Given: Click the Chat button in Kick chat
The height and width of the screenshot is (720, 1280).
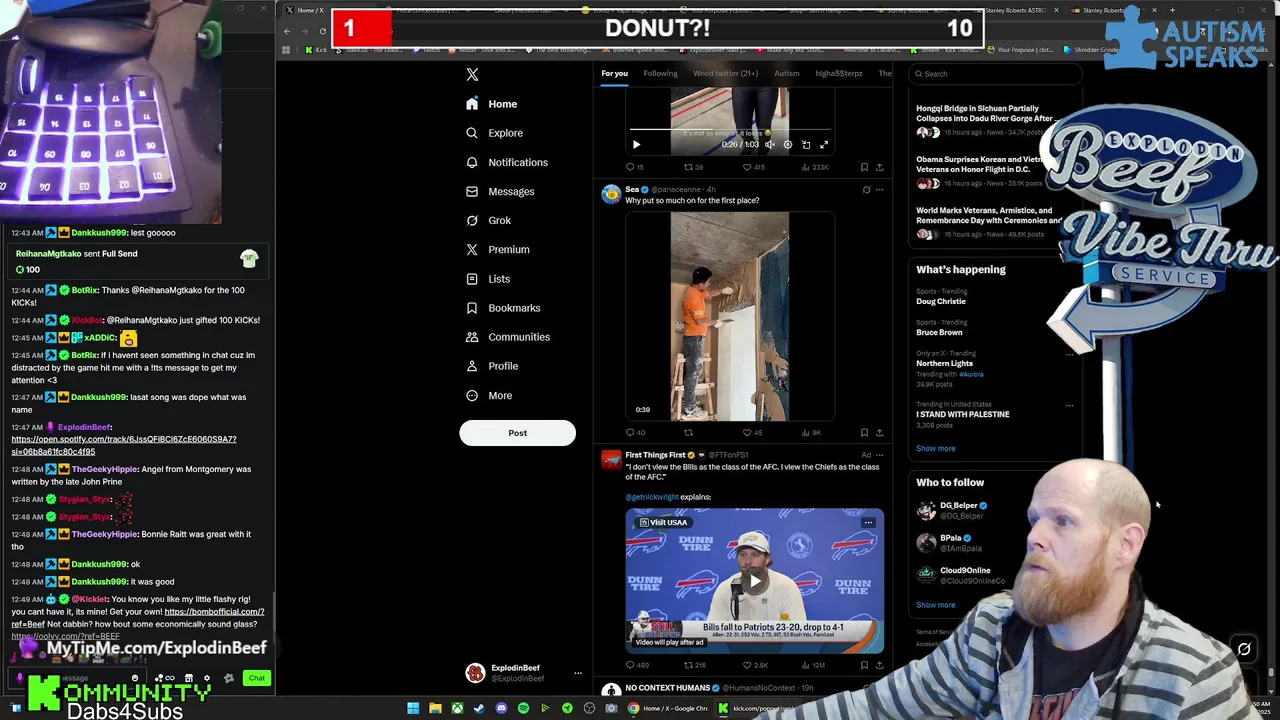Looking at the screenshot, I should [x=257, y=678].
